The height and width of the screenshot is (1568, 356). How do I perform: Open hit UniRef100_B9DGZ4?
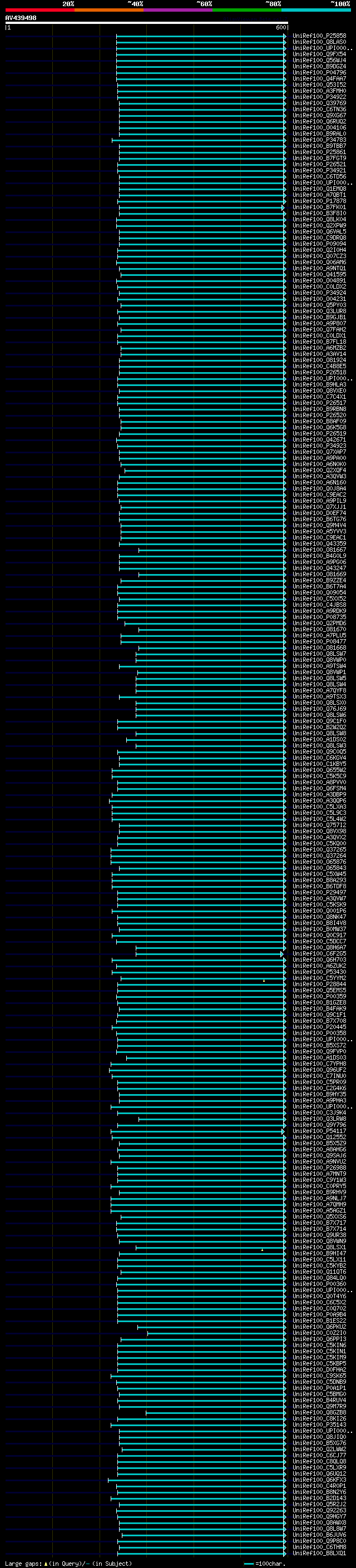click(x=319, y=66)
